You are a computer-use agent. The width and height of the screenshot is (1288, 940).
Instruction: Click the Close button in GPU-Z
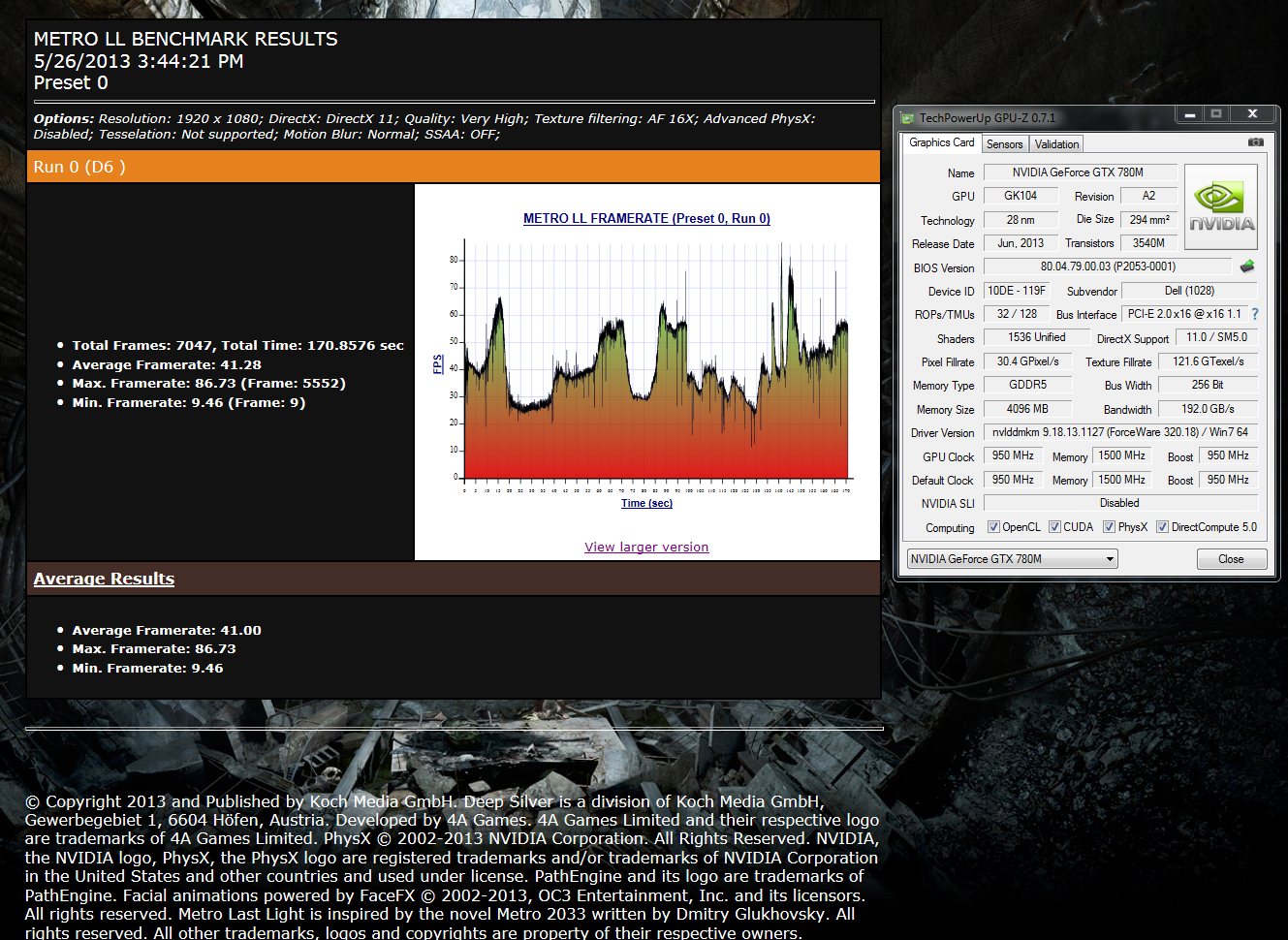coord(1231,559)
